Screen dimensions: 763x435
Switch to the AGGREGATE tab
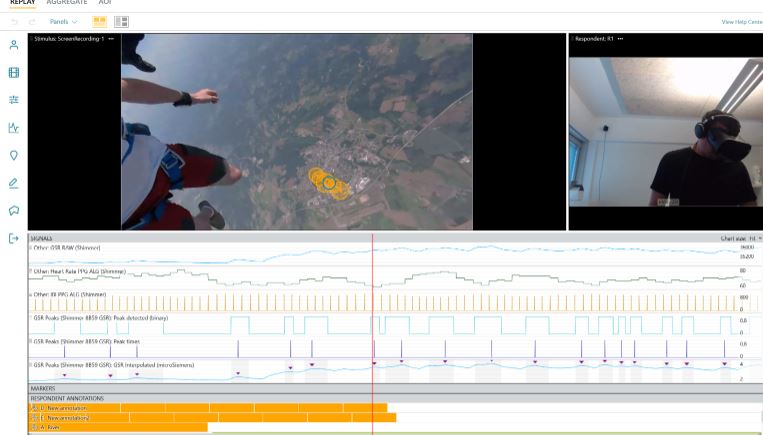pos(67,2)
